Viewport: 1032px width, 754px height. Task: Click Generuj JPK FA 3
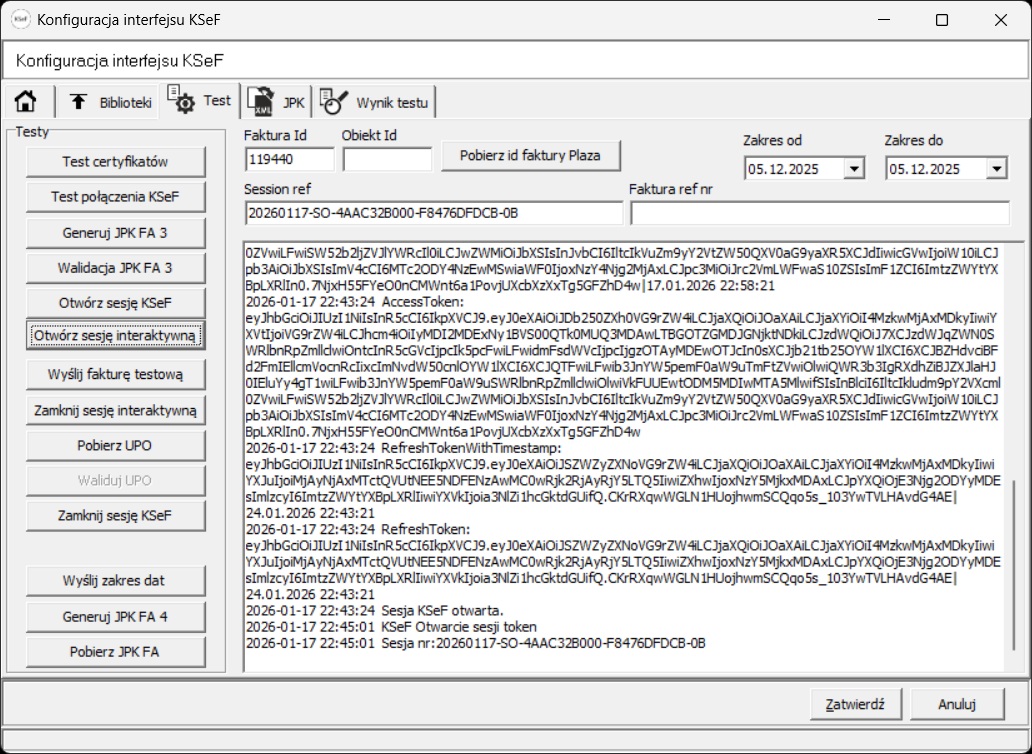(x=115, y=232)
